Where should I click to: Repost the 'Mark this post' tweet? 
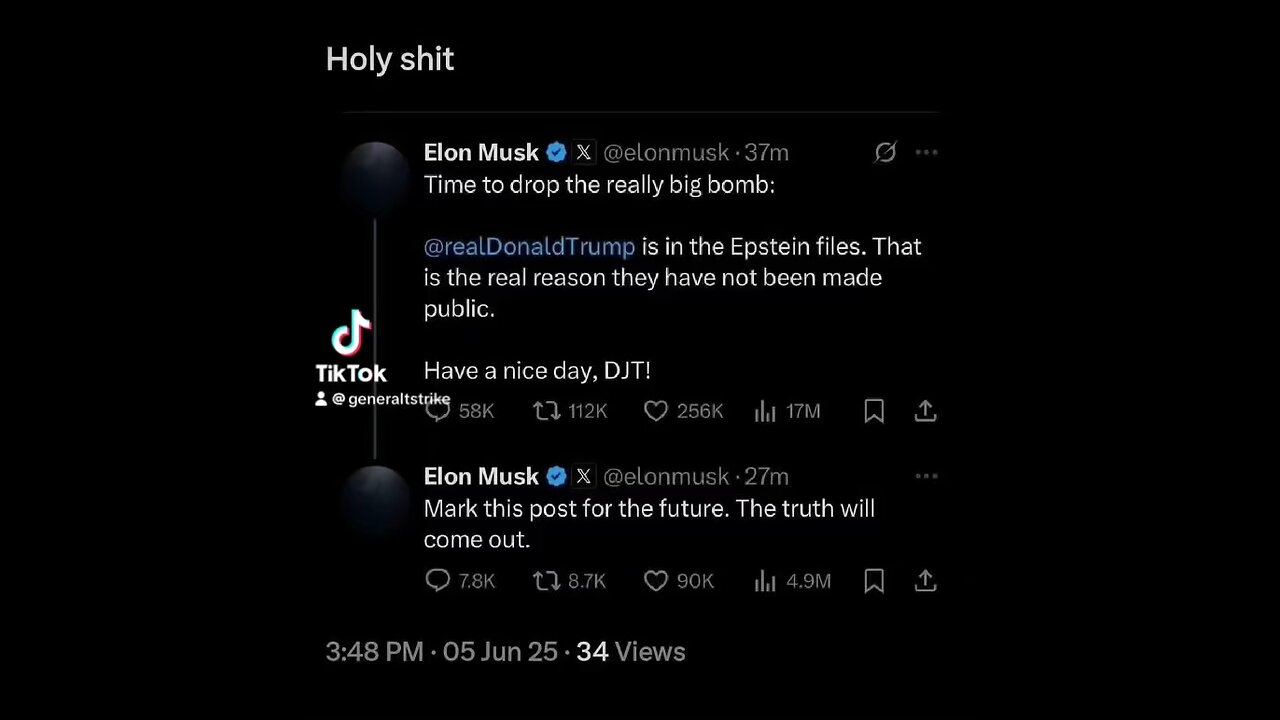pyautogui.click(x=546, y=580)
